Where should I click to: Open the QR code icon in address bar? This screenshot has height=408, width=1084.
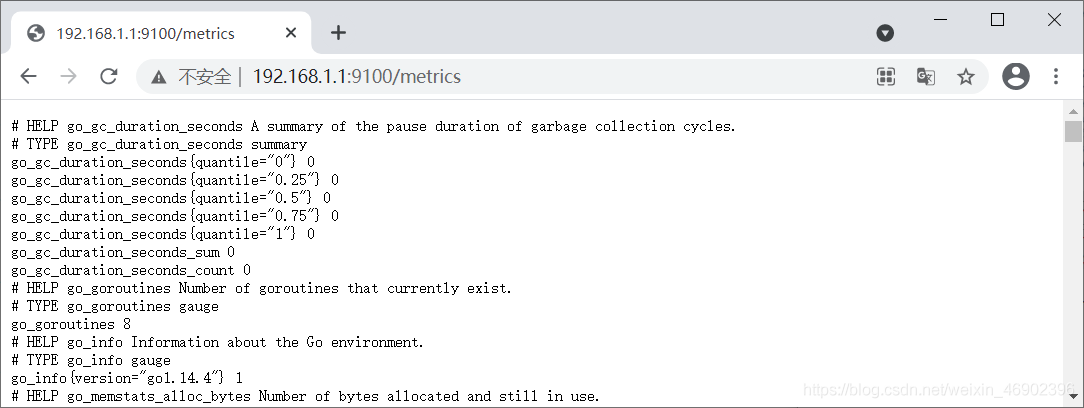point(886,77)
